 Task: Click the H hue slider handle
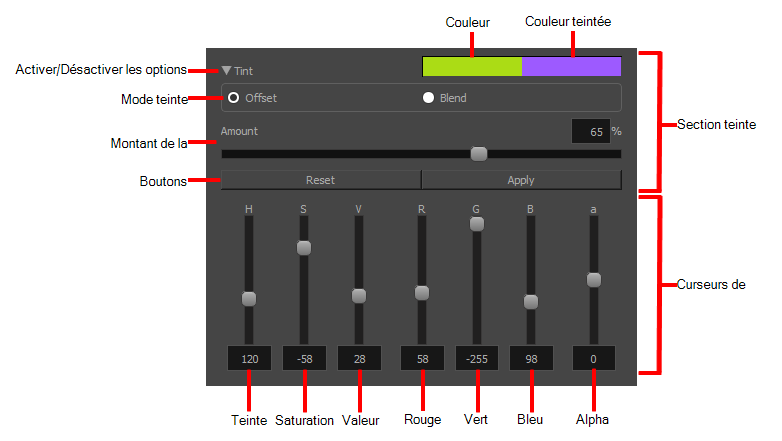click(x=249, y=299)
